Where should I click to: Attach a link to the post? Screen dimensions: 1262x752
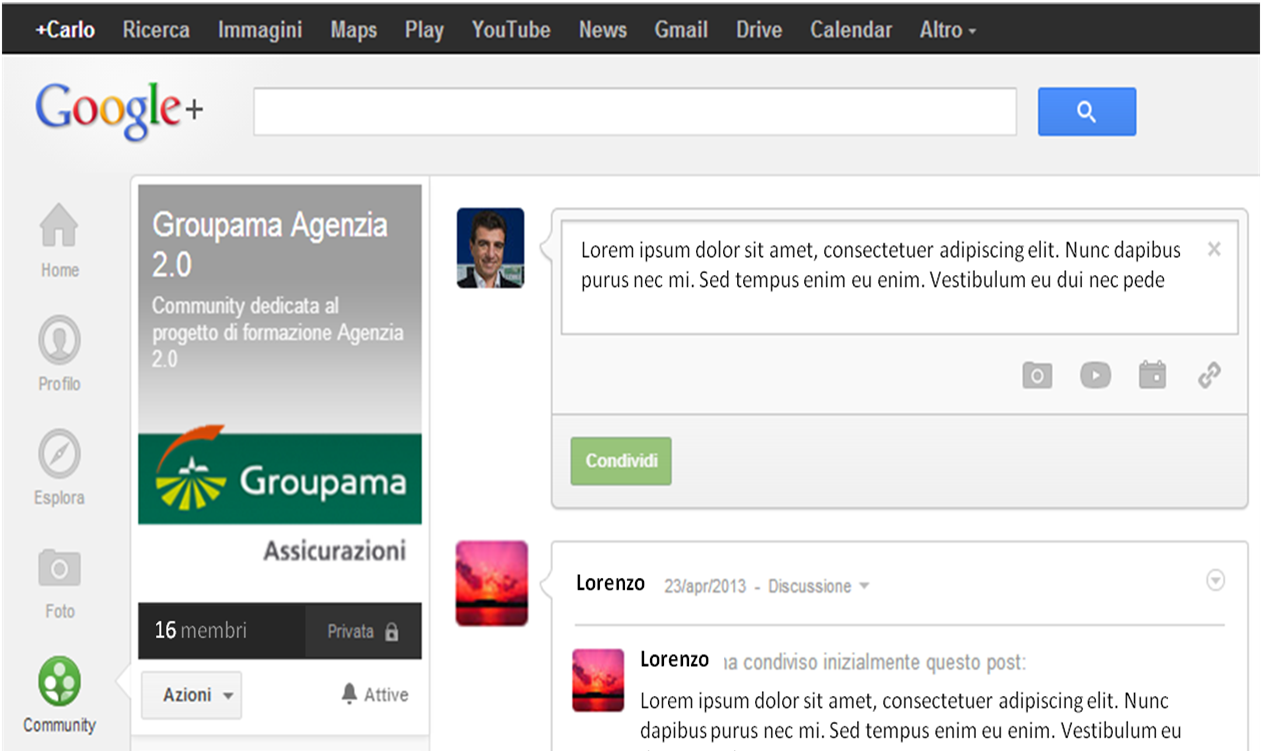point(1210,376)
